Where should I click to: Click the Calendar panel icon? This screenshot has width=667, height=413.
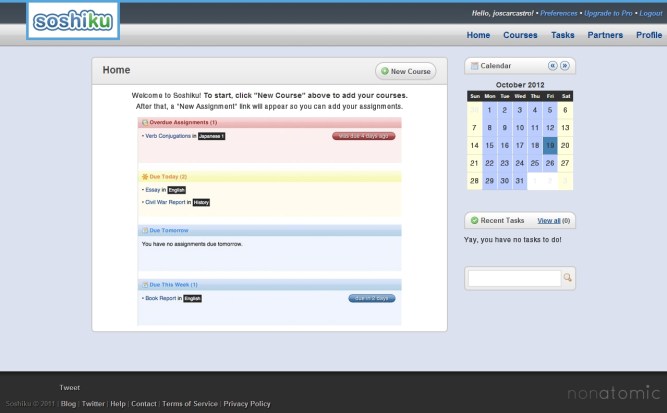(x=473, y=66)
